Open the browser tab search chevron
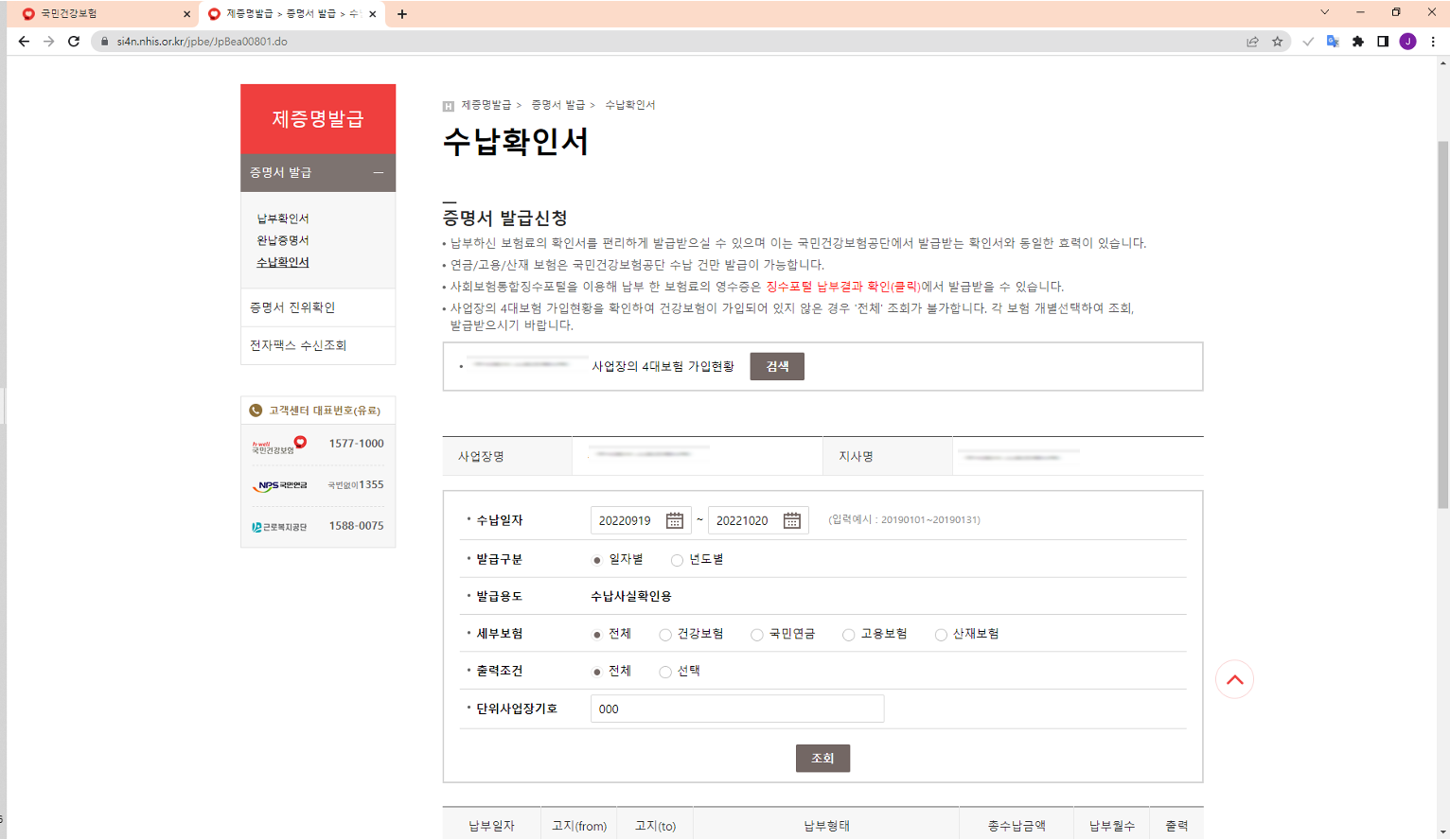 pos(1324,13)
